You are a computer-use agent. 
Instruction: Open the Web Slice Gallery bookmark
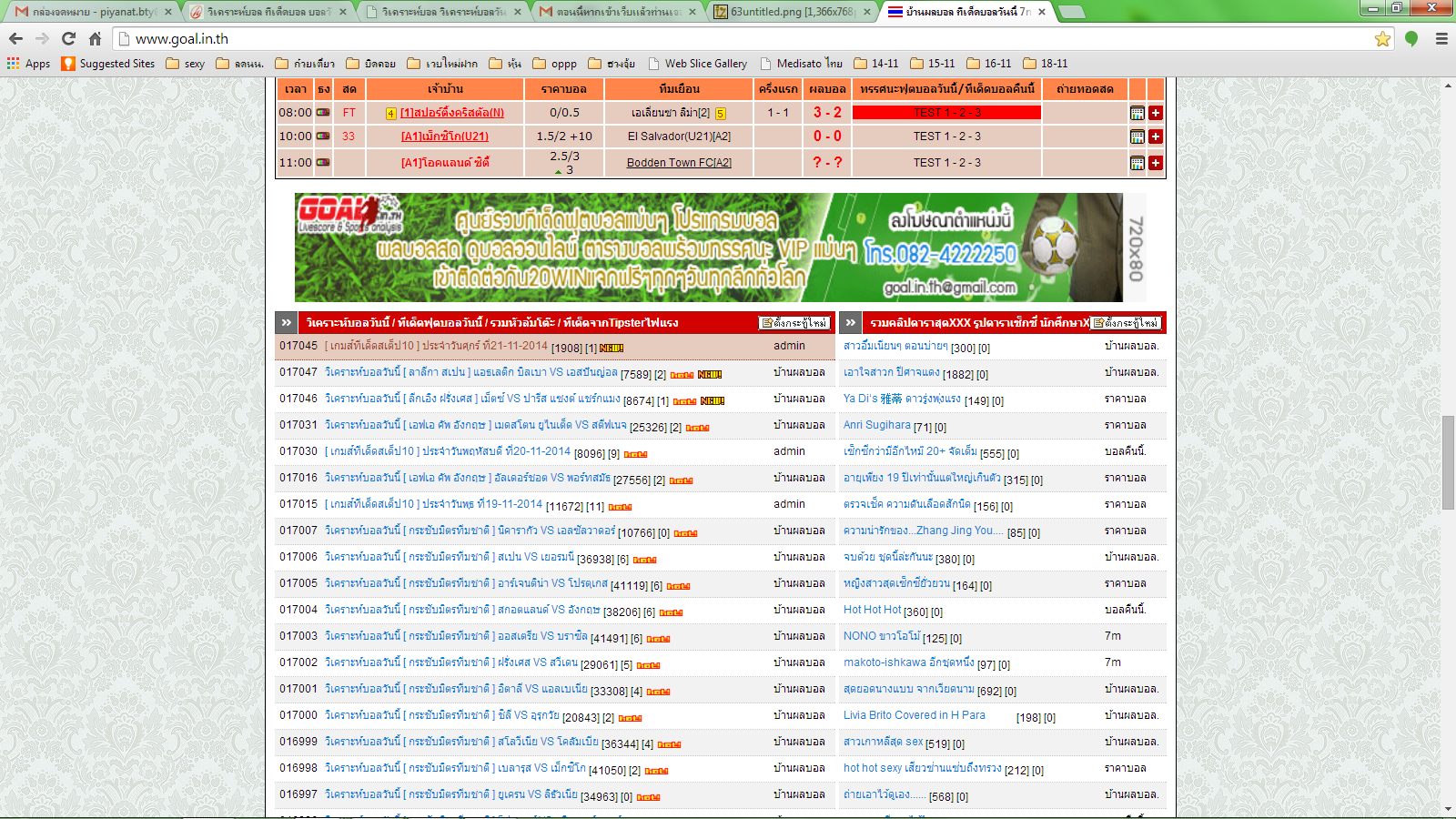(697, 64)
